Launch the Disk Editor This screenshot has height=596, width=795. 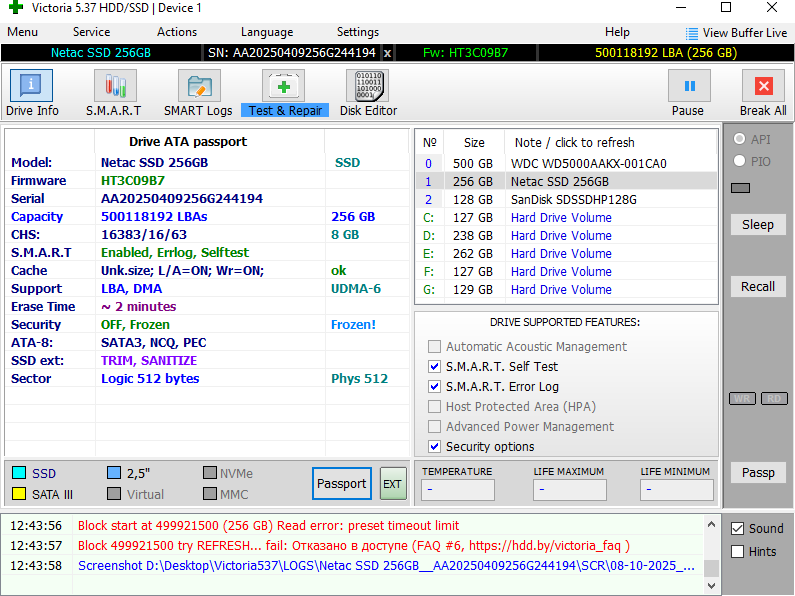coord(368,93)
